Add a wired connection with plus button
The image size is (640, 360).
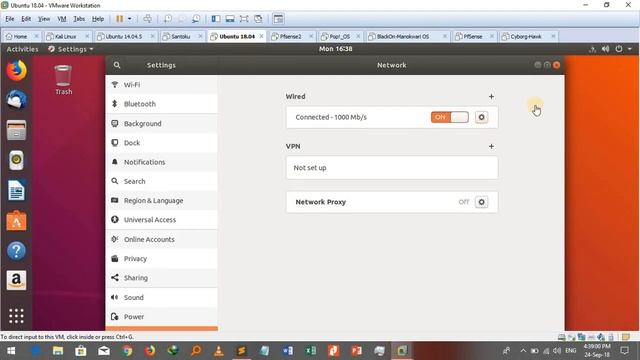point(491,96)
